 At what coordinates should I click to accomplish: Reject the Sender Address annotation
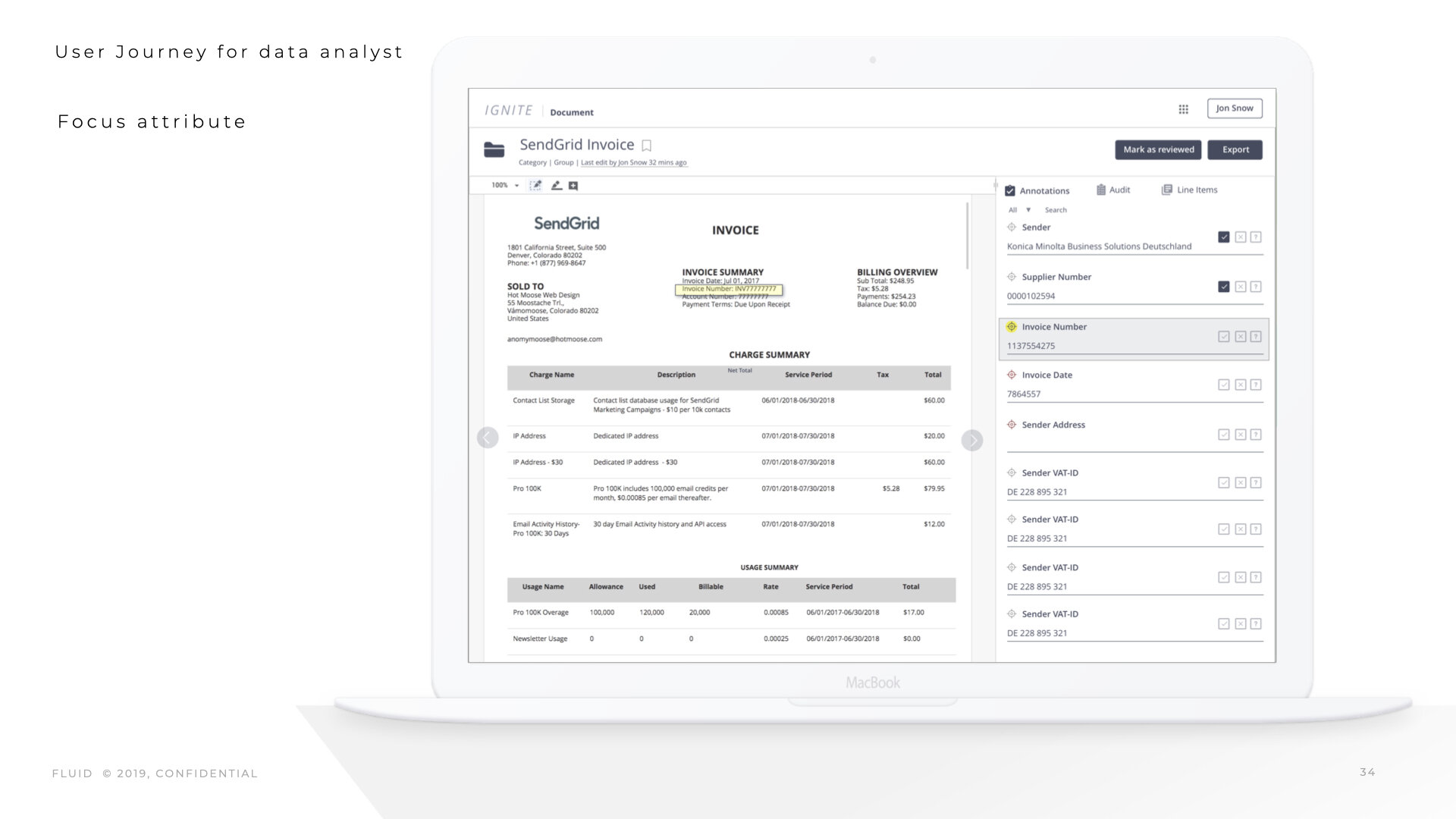(x=1241, y=435)
